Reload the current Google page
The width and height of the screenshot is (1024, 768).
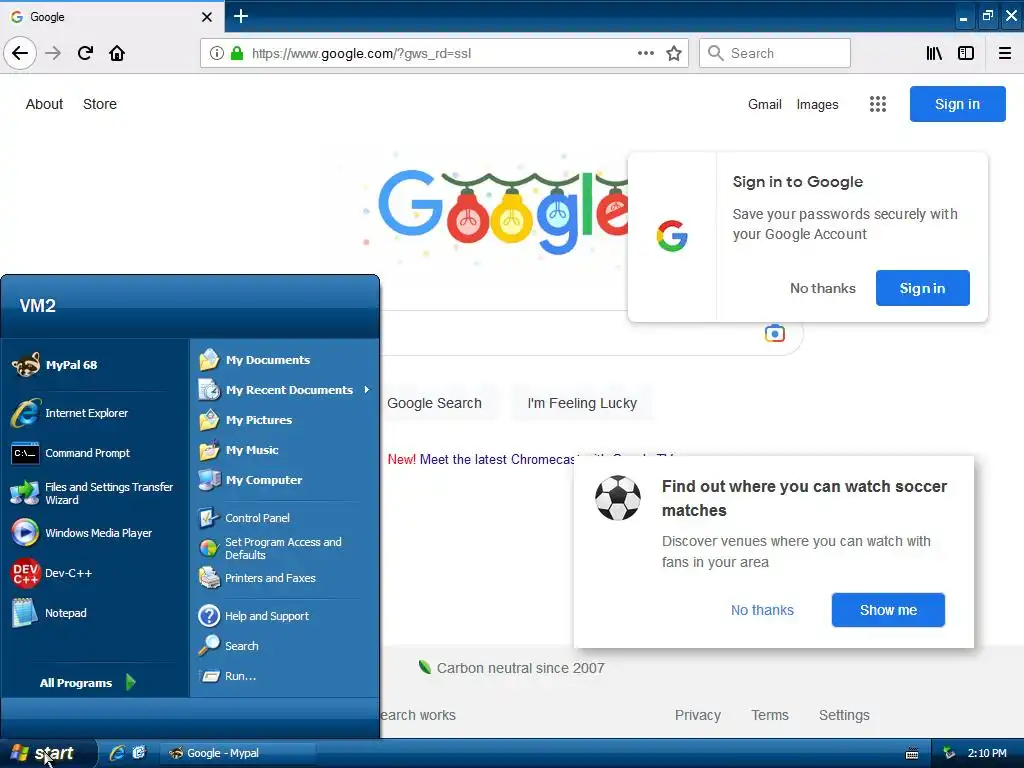pos(85,53)
